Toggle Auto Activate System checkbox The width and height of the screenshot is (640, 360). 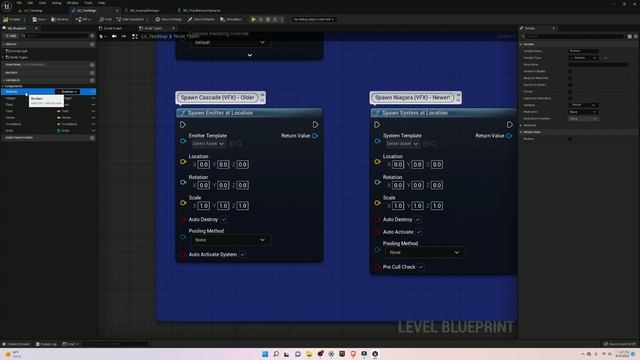pos(242,254)
